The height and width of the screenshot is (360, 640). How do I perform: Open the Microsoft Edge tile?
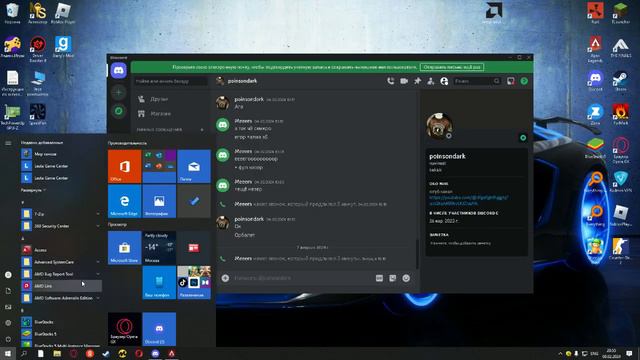tap(124, 201)
